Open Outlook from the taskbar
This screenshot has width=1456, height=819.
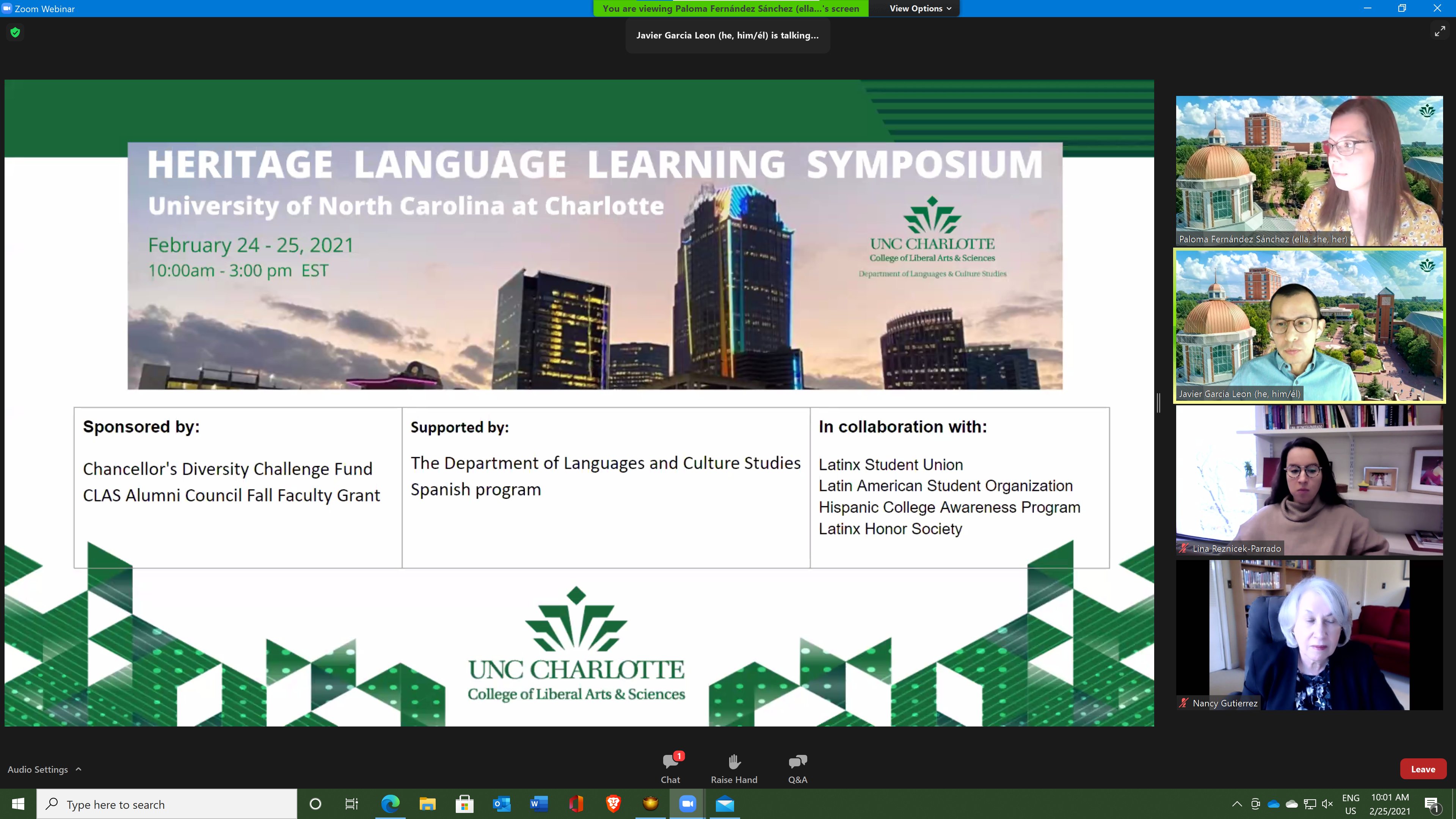(x=501, y=804)
